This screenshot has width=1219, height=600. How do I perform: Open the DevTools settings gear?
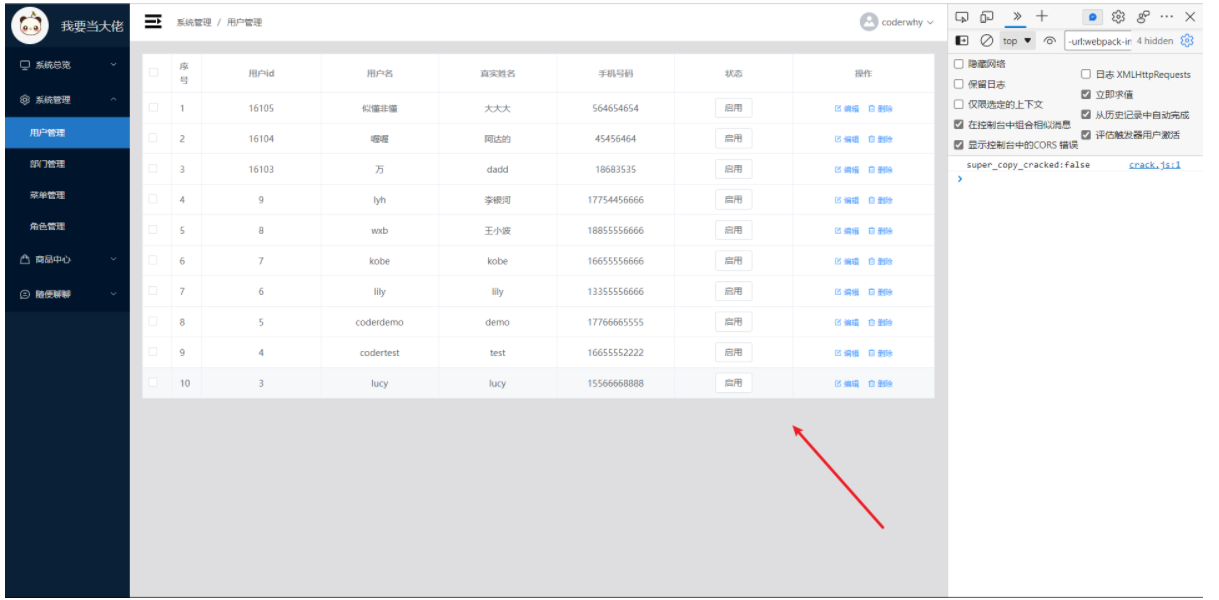click(1118, 17)
